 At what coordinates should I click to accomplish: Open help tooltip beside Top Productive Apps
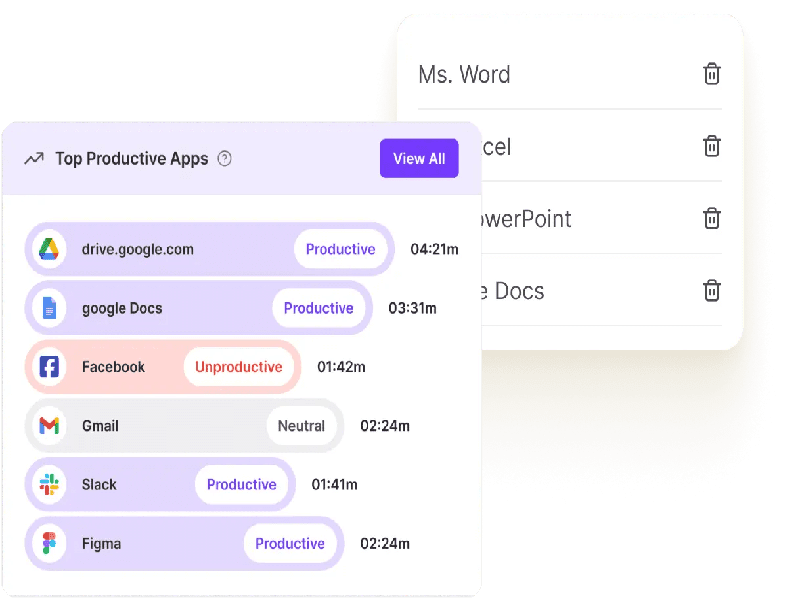(x=224, y=159)
